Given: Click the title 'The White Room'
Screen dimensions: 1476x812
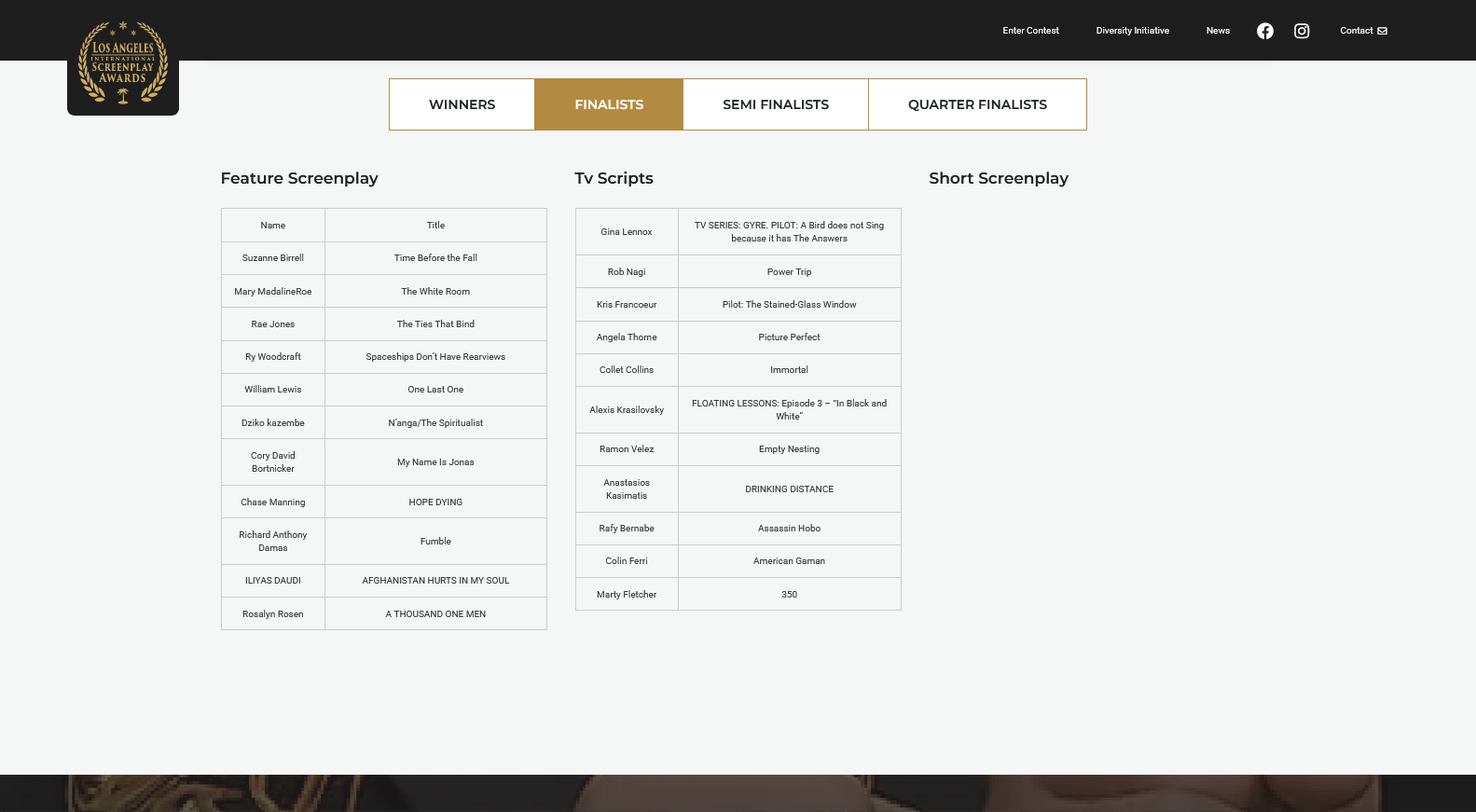Looking at the screenshot, I should (435, 292).
